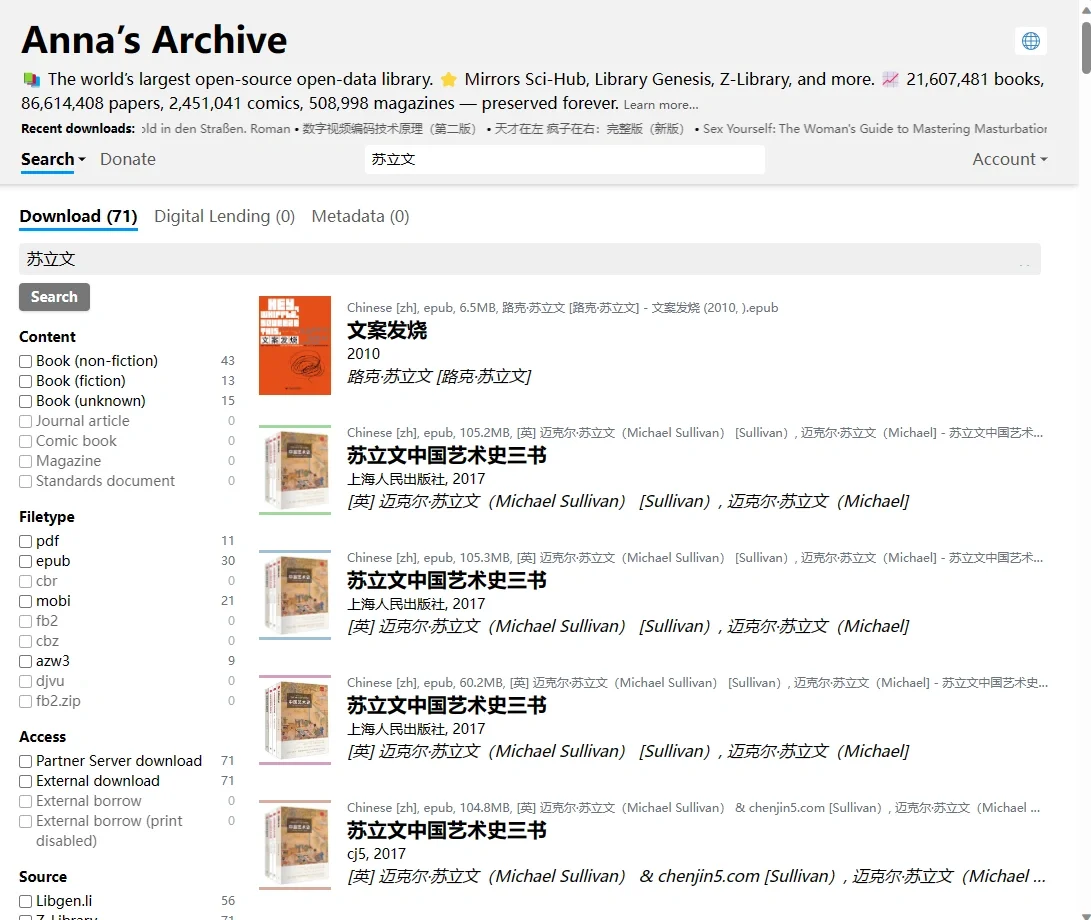Click the author line 路克·苏立文 [路克·苏立文]

[x=439, y=377]
